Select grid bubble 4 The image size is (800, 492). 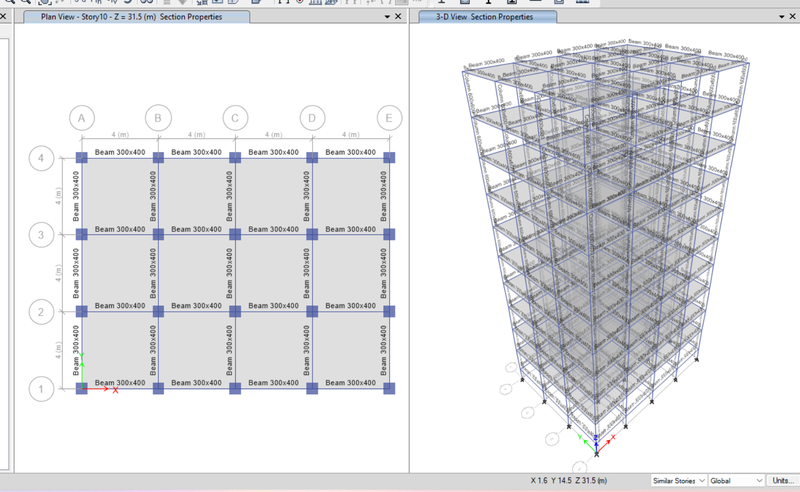(x=41, y=158)
